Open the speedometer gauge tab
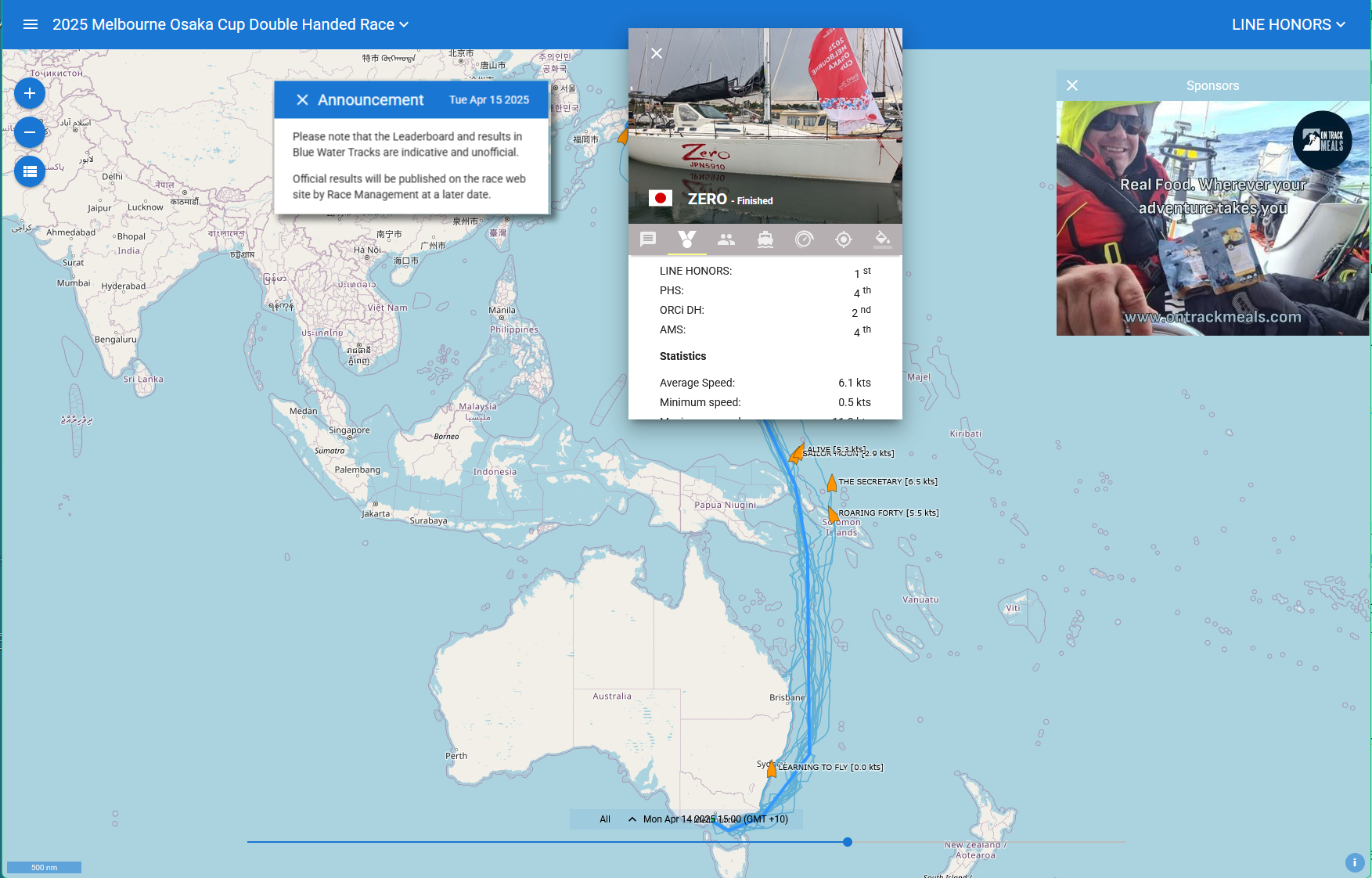Viewport: 1372px width, 878px height. click(805, 239)
